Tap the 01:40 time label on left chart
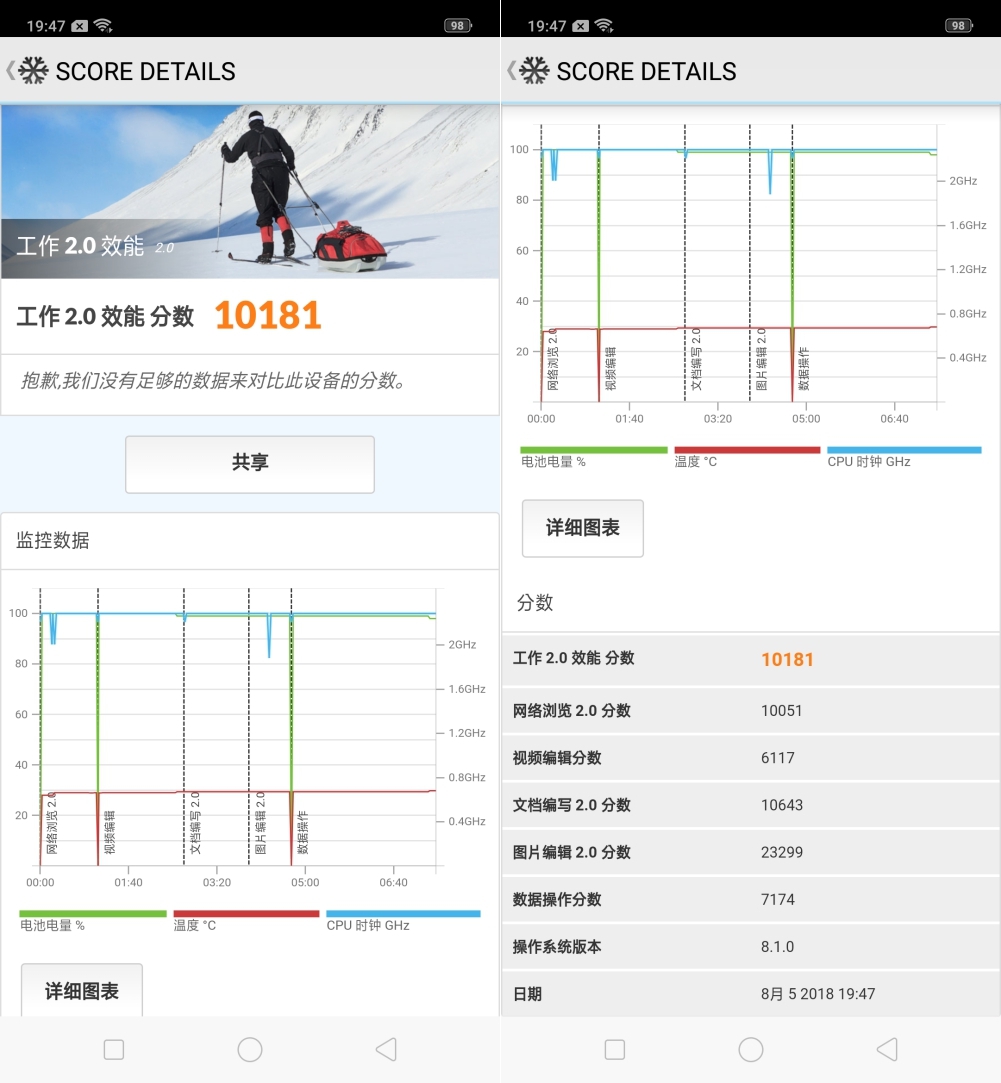This screenshot has width=1001, height=1083. click(x=128, y=883)
